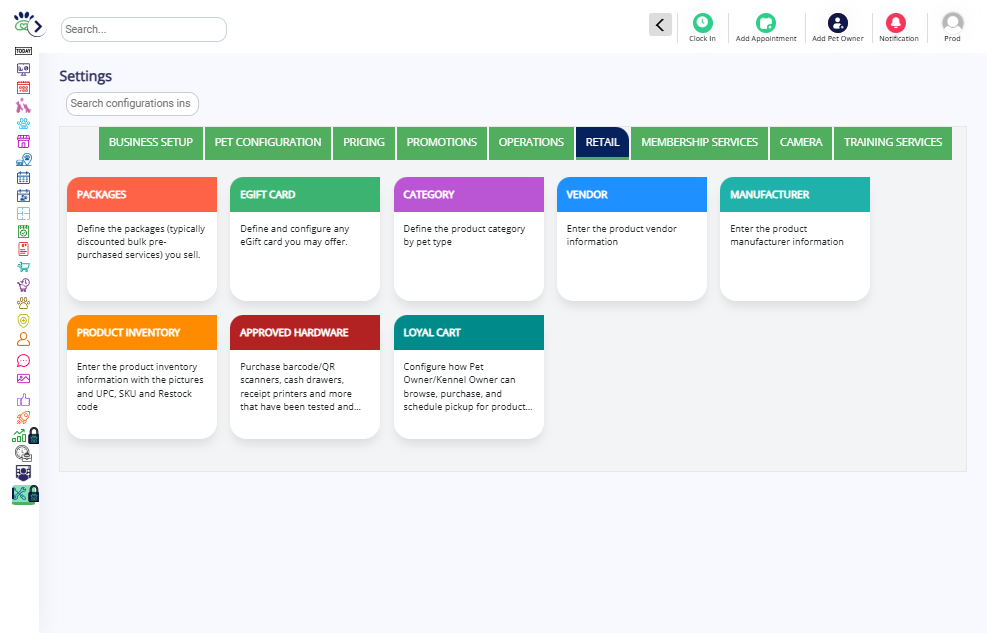Screen dimensions: 987x633
Task: Click the dark blue user profile sidebar icon
Action: point(23,473)
